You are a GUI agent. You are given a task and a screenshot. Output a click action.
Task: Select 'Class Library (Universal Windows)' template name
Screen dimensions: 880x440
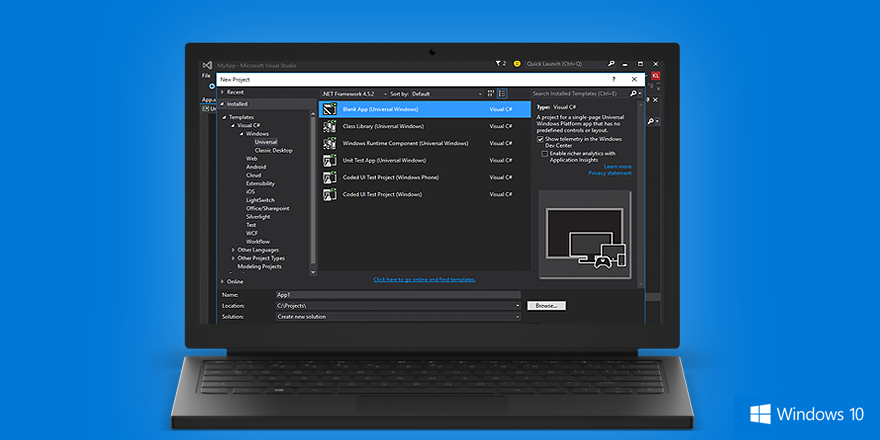click(383, 127)
